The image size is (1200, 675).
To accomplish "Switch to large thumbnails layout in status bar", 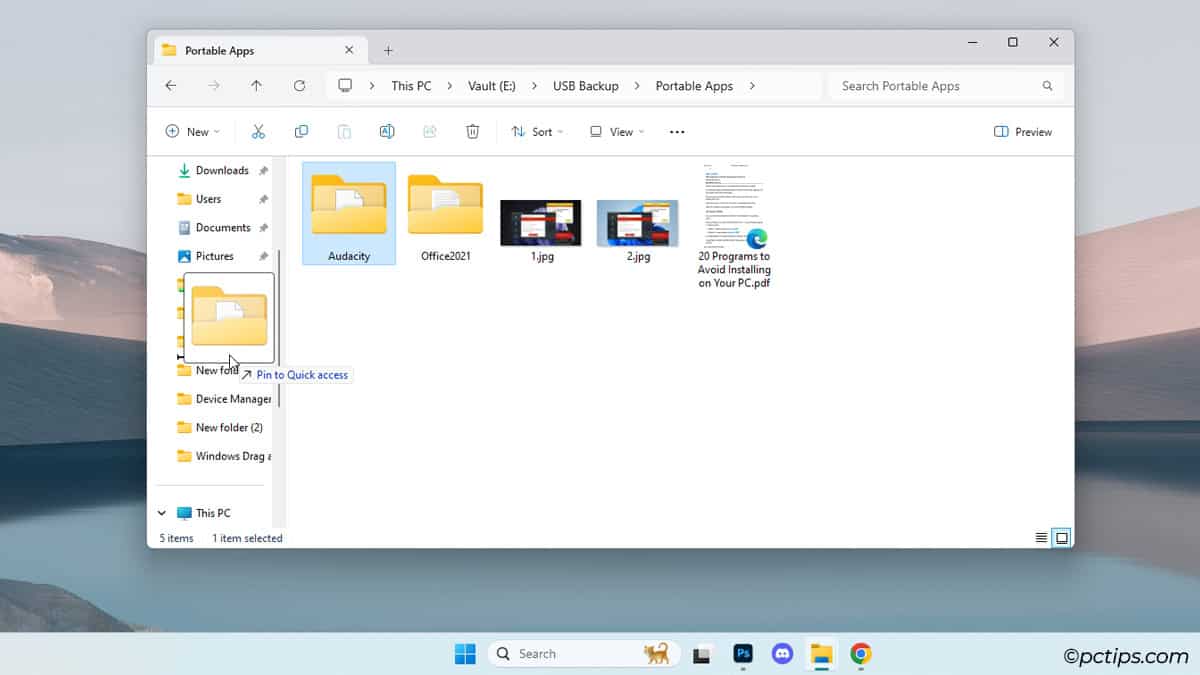I will coord(1061,537).
